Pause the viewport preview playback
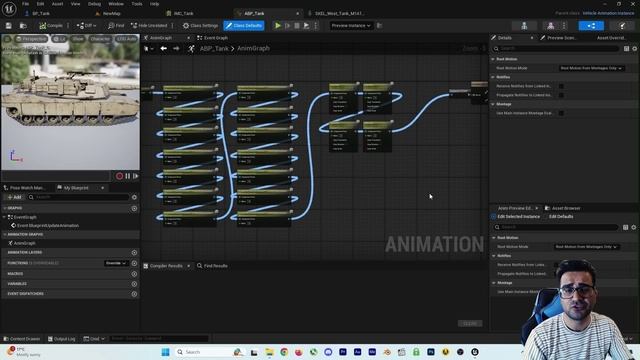This screenshot has width=640, height=360. (128, 176)
